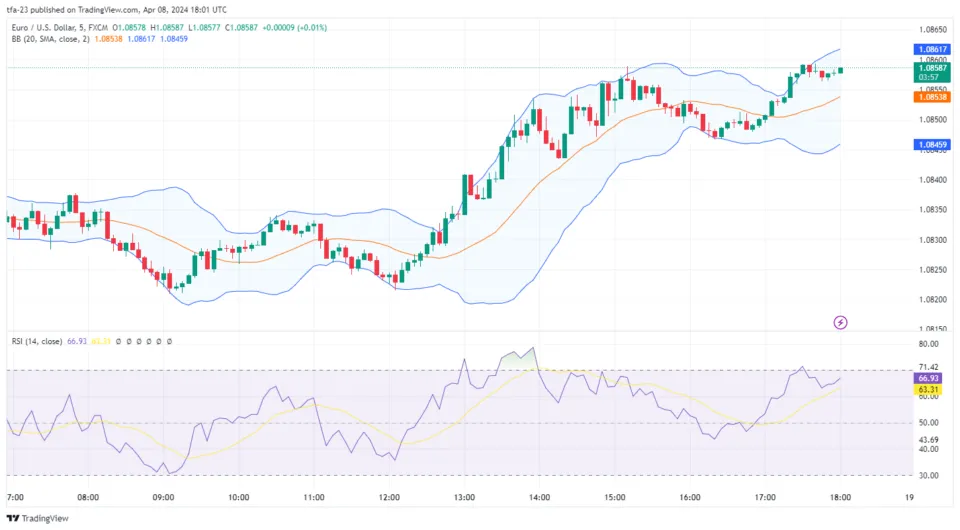Click the purple lightning bolt event icon

(x=840, y=322)
